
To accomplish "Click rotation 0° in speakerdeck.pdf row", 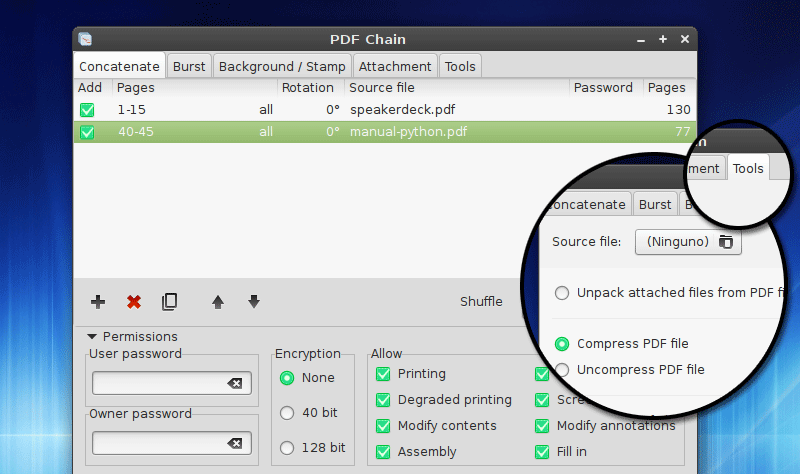I will tap(333, 110).
